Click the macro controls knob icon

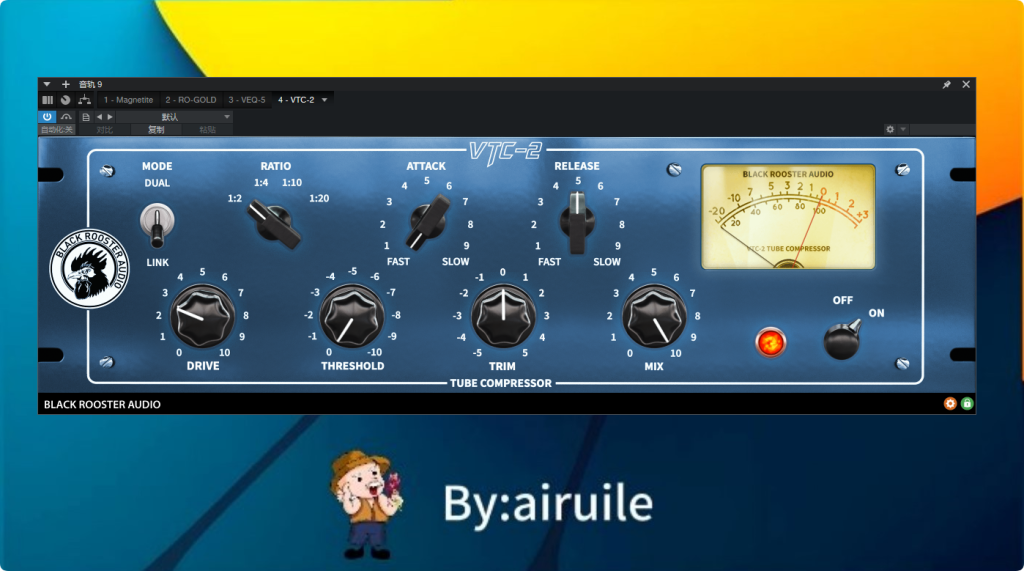coord(65,100)
